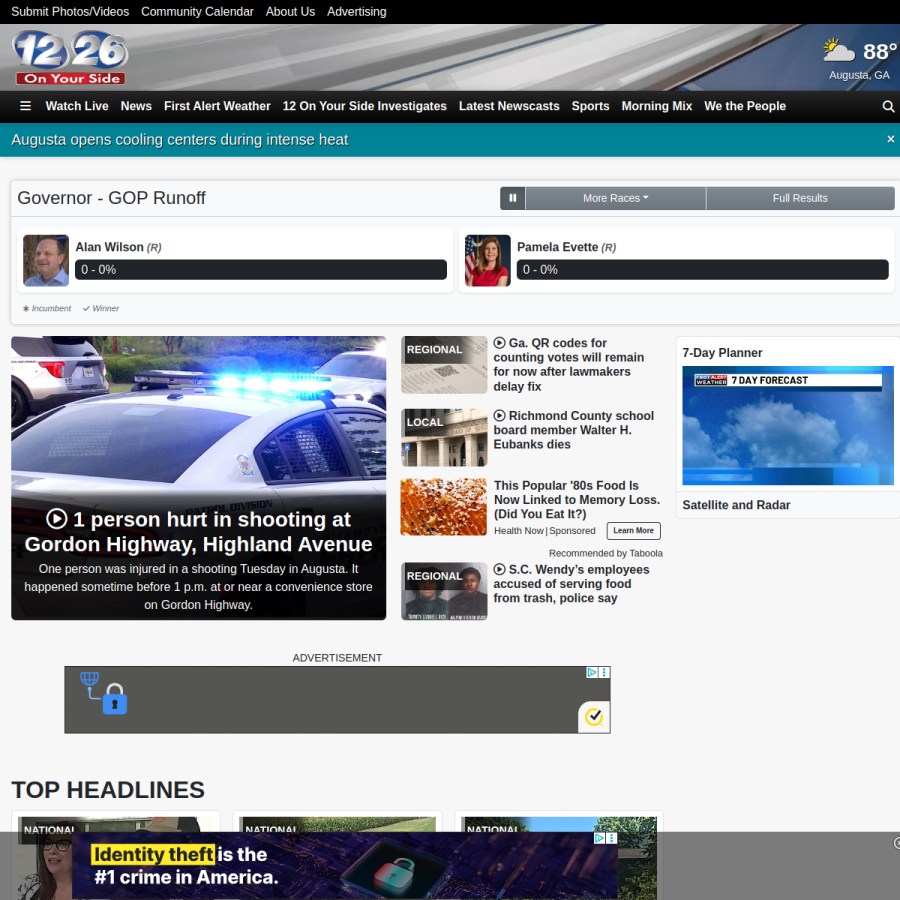Open the Full Results button
Image resolution: width=900 pixels, height=900 pixels.
pos(800,198)
